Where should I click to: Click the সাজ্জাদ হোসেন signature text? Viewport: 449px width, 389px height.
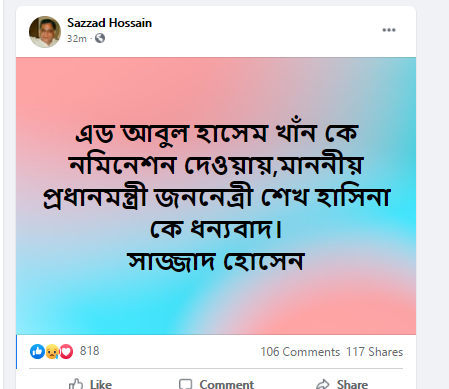(x=216, y=261)
